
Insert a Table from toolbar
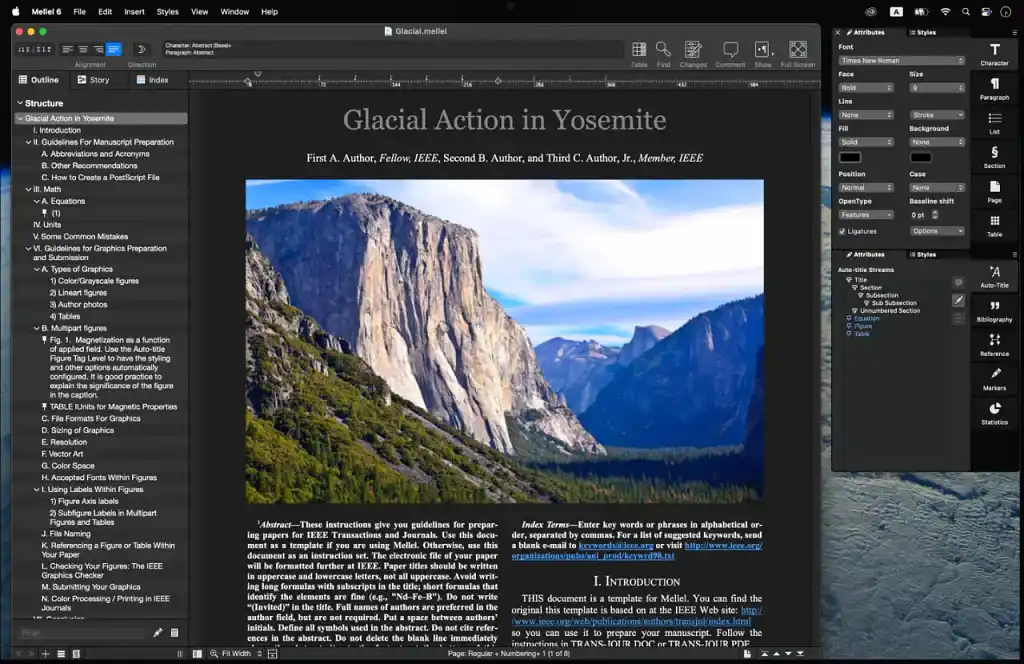pyautogui.click(x=638, y=52)
